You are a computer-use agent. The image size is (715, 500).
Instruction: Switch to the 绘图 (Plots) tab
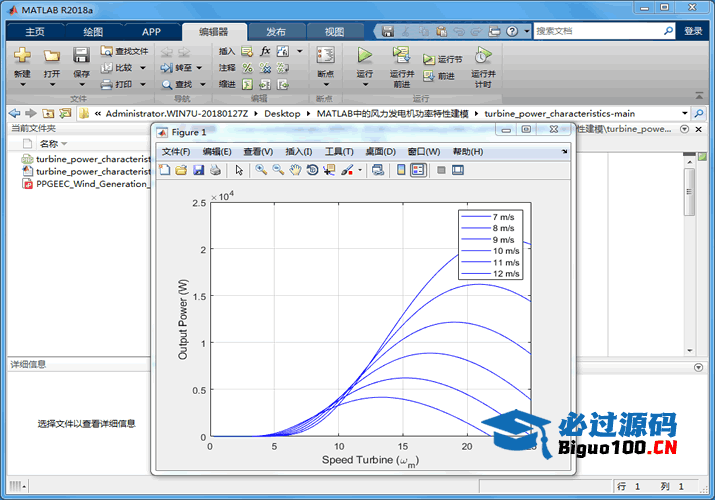[93, 31]
